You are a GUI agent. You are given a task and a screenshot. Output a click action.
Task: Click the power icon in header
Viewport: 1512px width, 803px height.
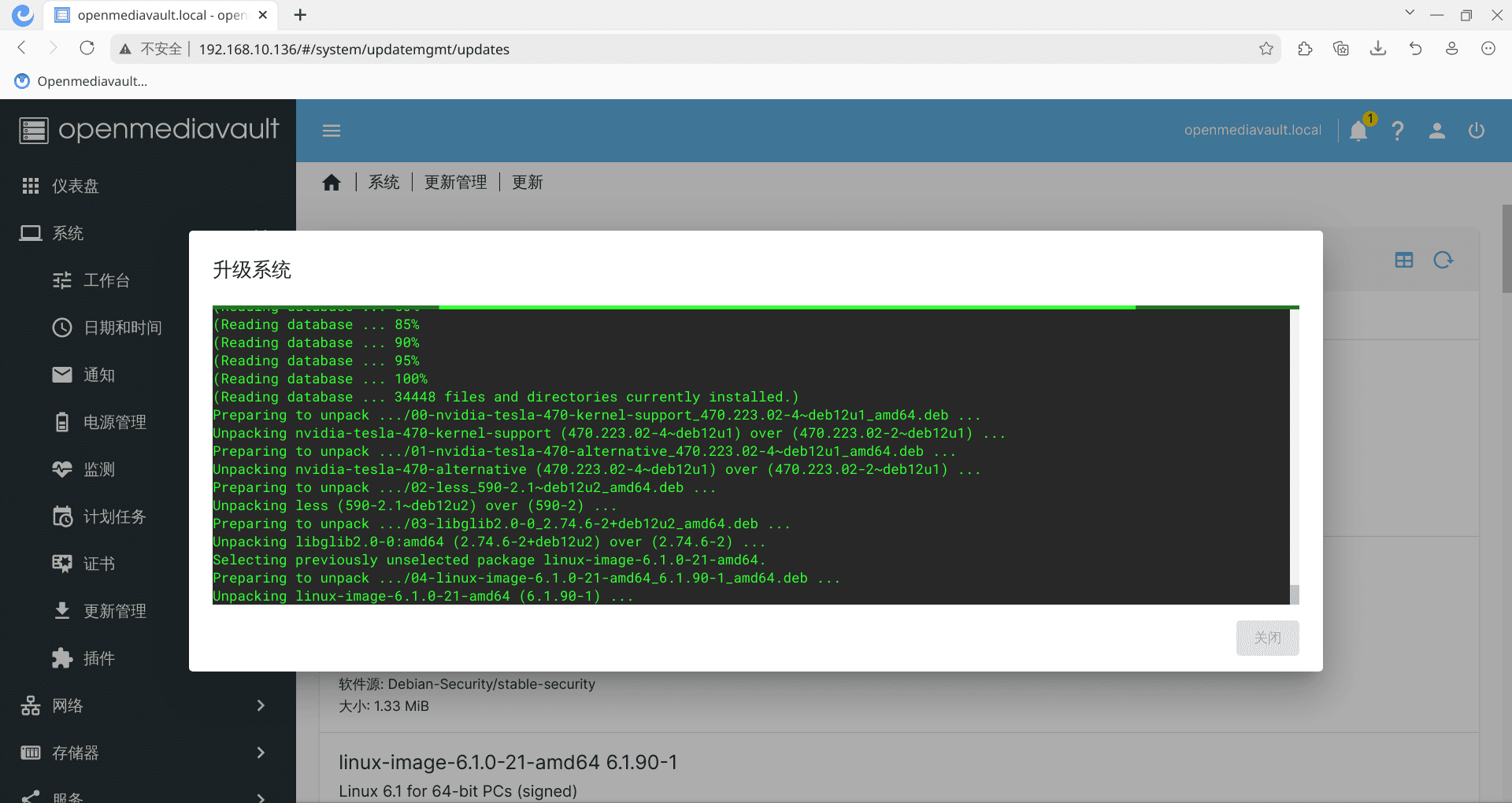1476,131
